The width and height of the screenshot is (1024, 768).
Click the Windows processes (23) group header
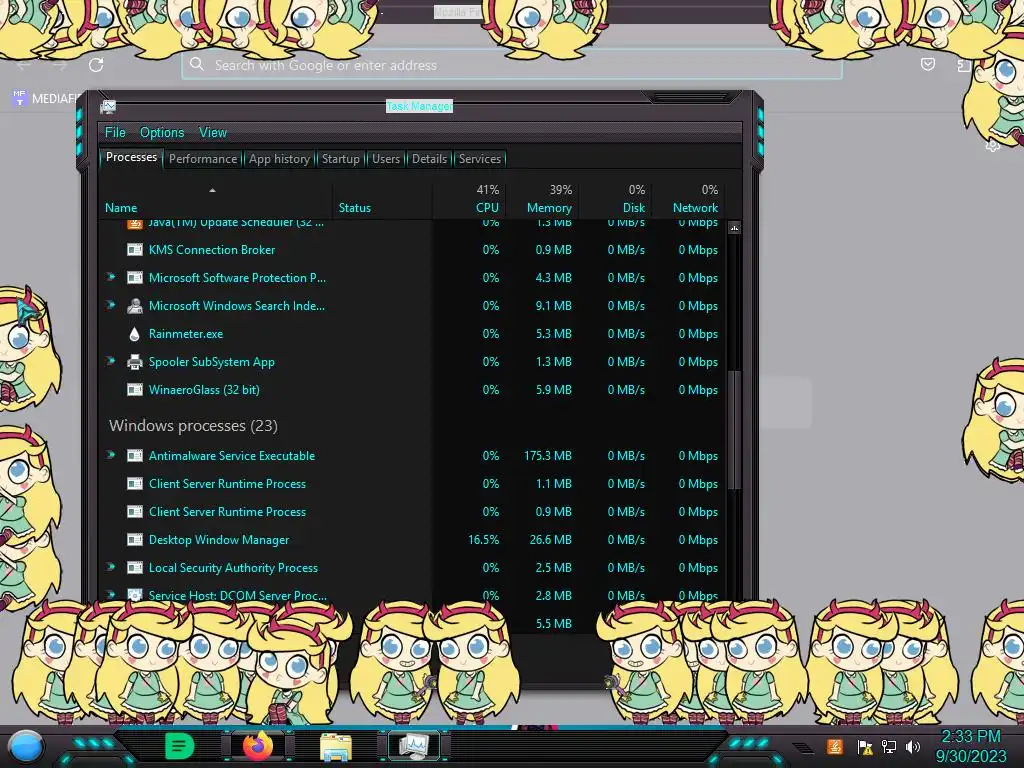pyautogui.click(x=193, y=426)
